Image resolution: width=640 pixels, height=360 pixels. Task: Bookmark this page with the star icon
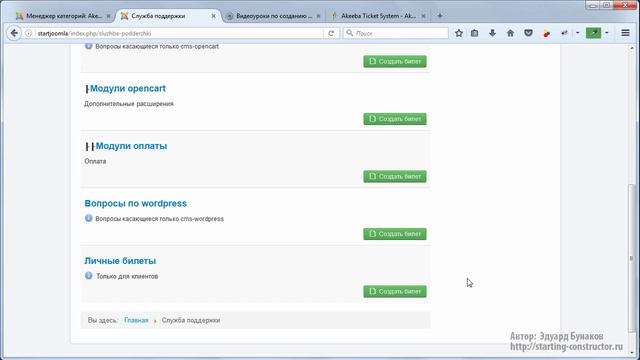click(459, 33)
